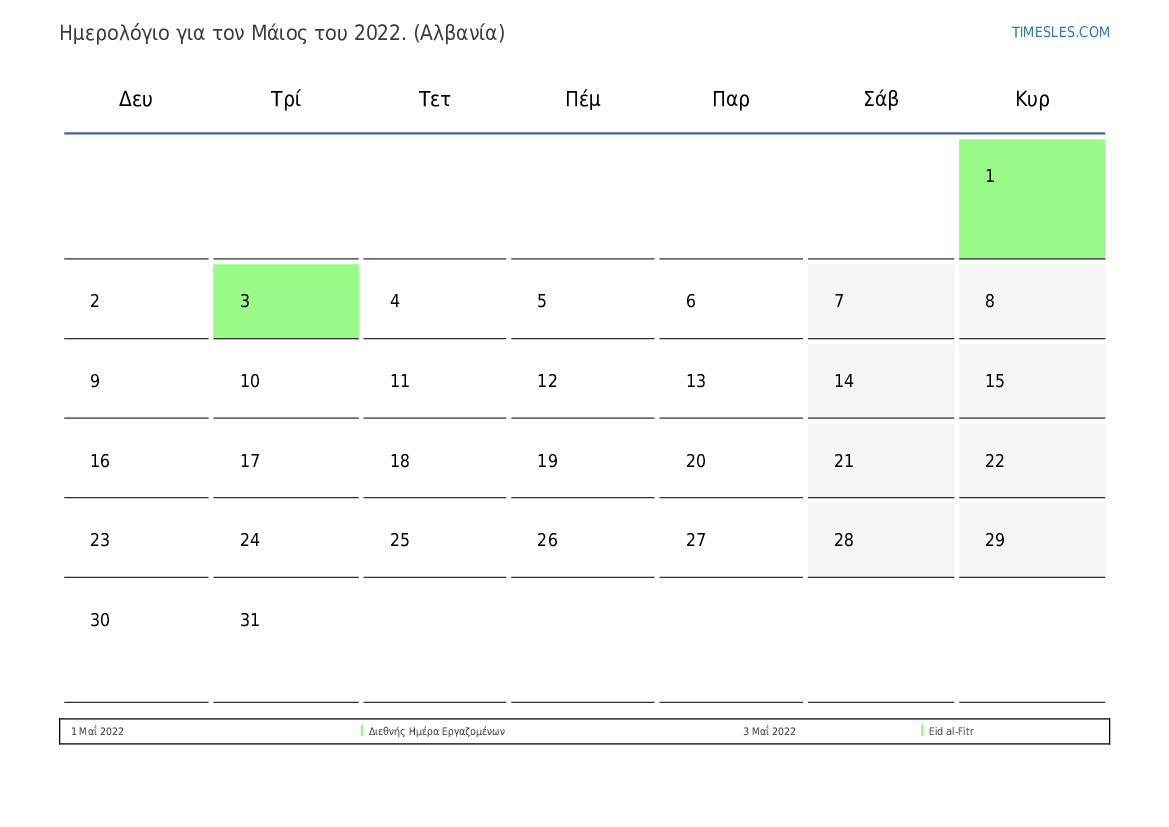Image resolution: width=1169 pixels, height=827 pixels.
Task: Click the Δευ weekday column header
Action: (136, 99)
